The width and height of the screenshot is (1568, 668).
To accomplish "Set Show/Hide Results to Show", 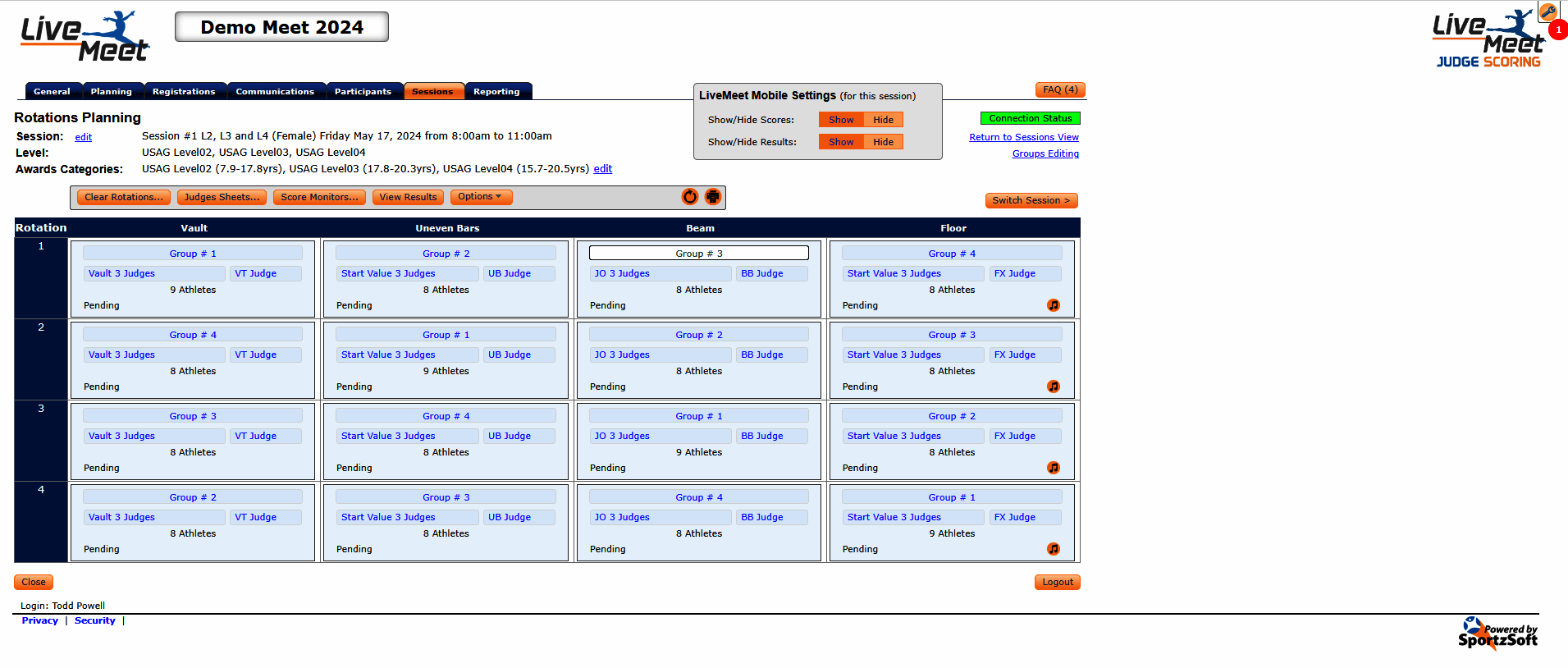I will [841, 142].
